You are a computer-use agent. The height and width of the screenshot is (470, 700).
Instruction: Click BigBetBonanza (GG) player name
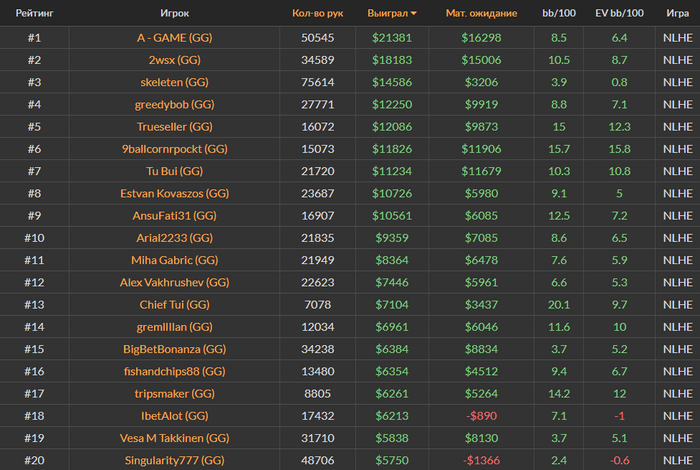point(183,348)
